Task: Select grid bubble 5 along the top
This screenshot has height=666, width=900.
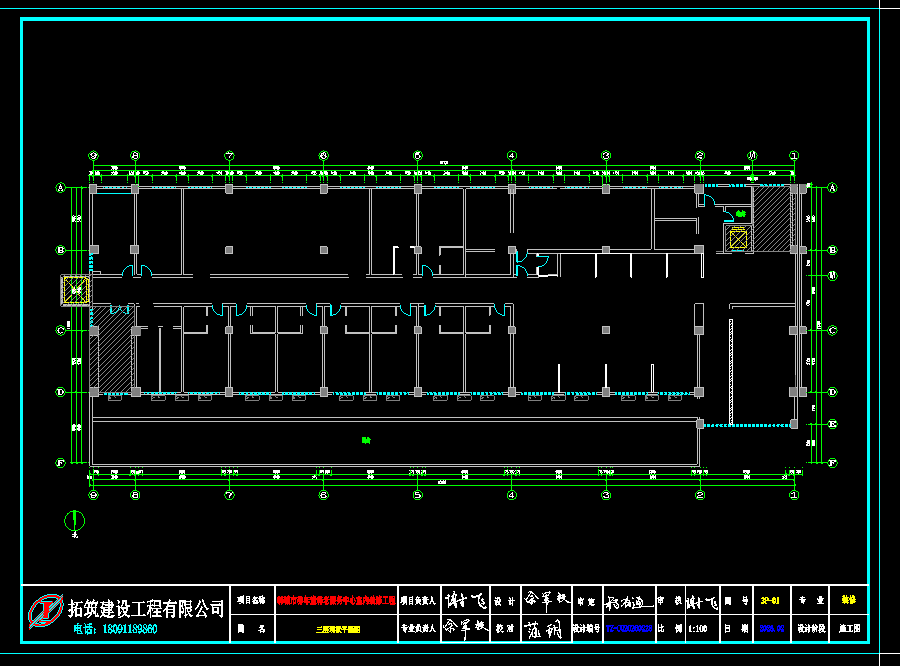Action: (x=417, y=156)
